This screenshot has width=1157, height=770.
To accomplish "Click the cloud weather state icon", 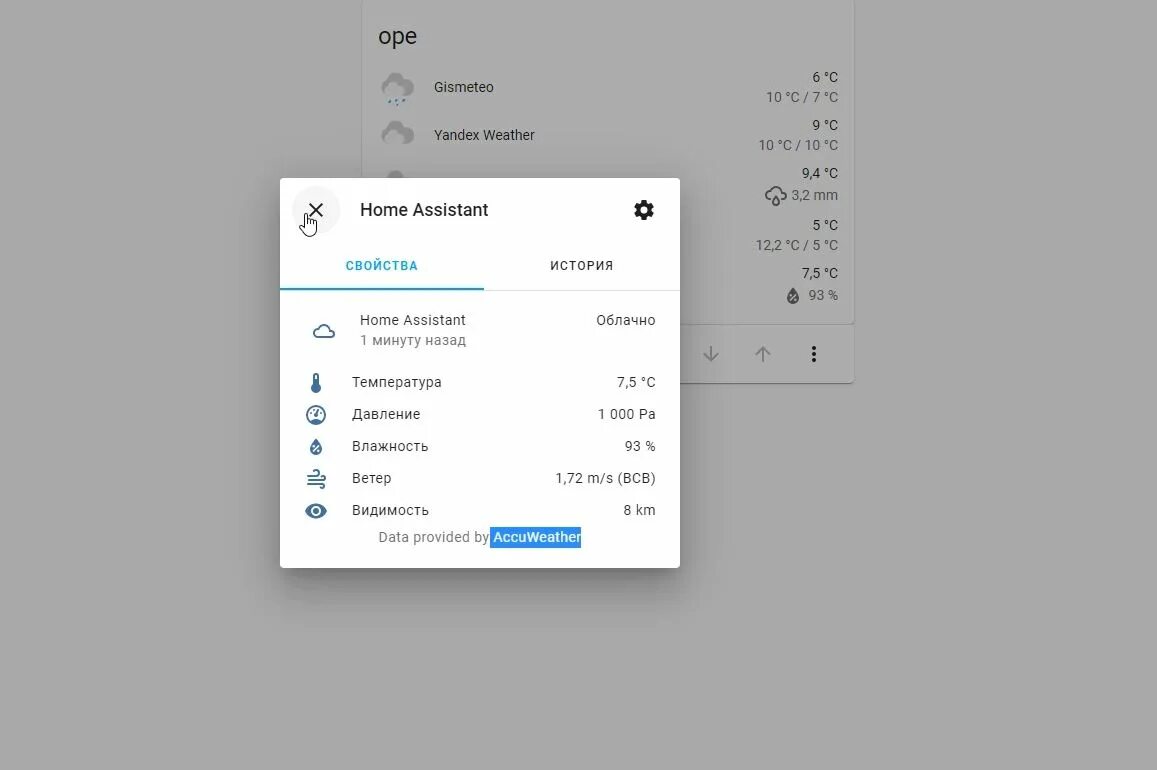I will coord(323,331).
